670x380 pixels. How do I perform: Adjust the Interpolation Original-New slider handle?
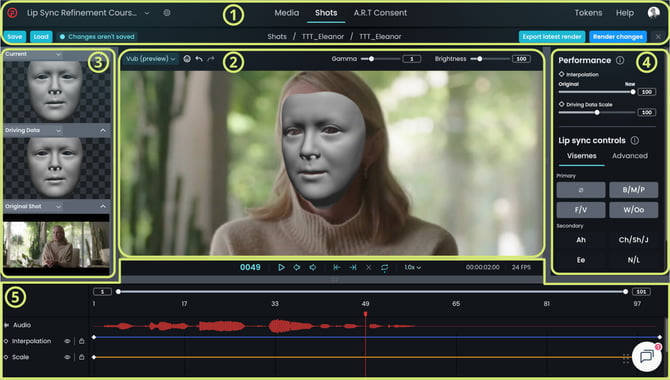click(633, 92)
